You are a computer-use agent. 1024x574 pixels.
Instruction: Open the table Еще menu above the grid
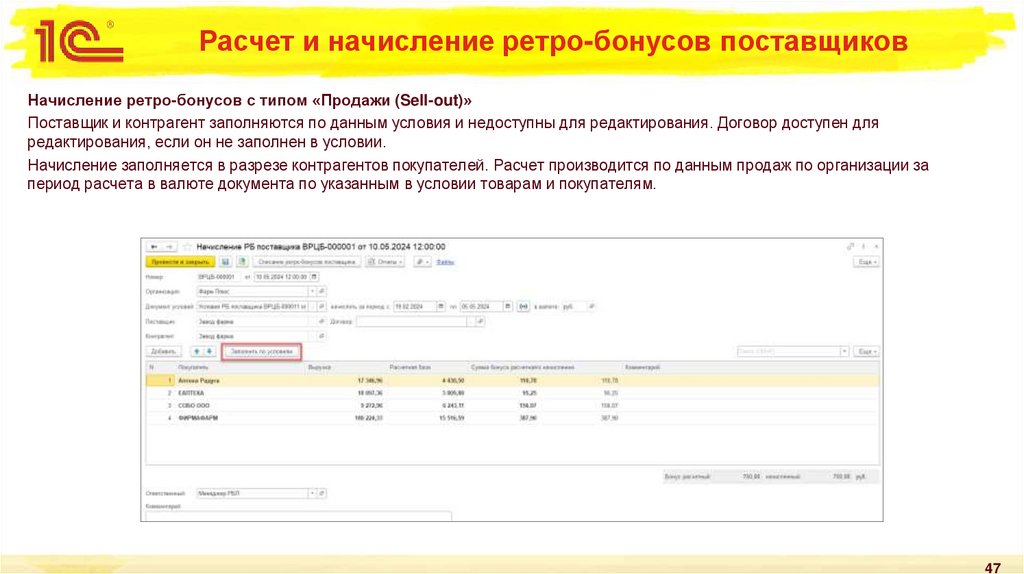(x=866, y=351)
